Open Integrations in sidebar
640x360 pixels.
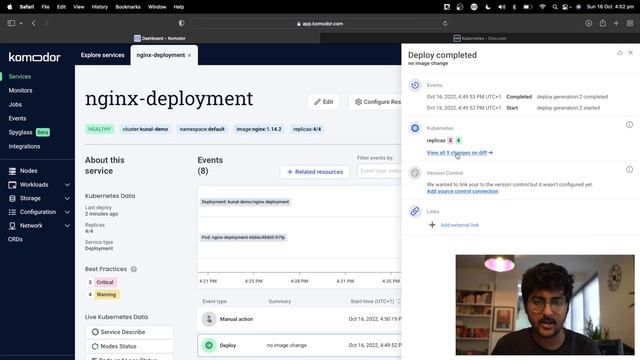point(24,147)
